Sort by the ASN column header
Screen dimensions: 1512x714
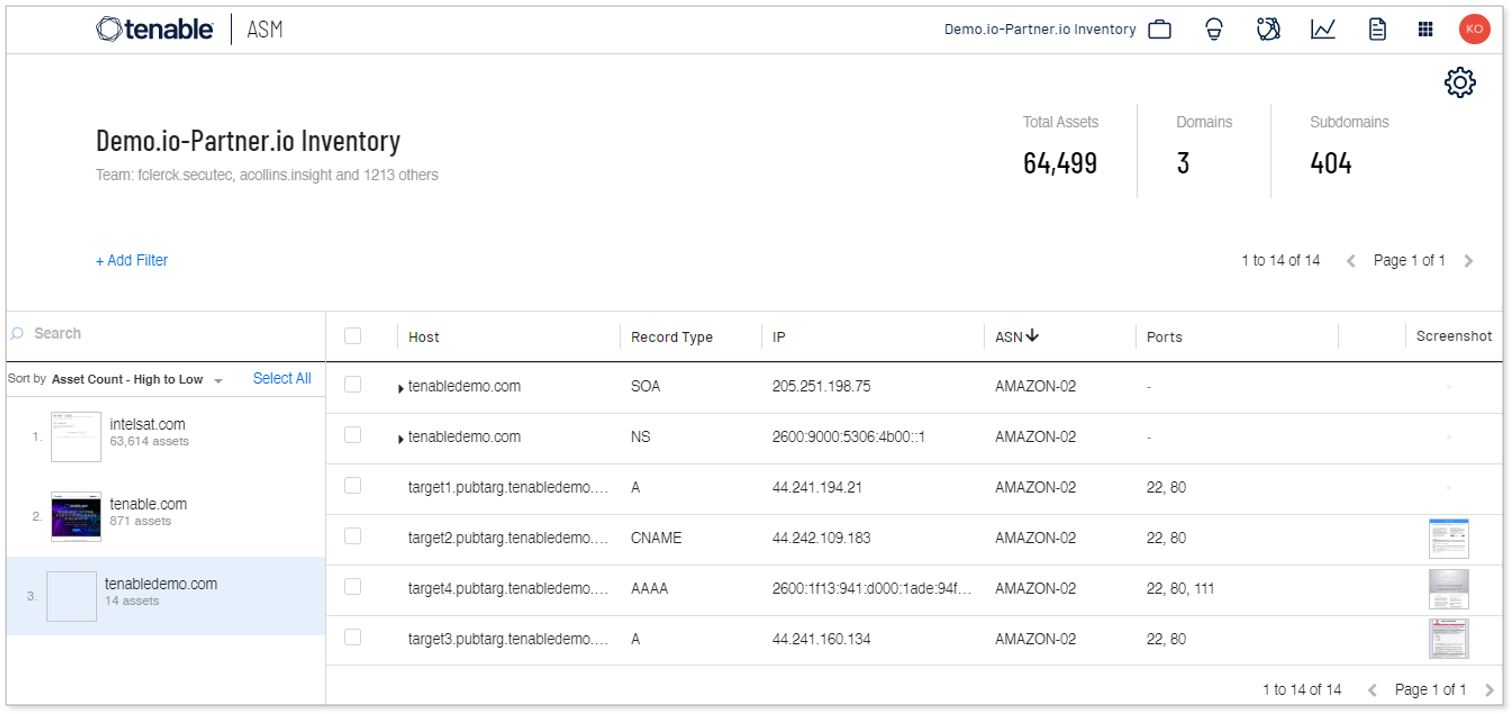(x=1009, y=337)
